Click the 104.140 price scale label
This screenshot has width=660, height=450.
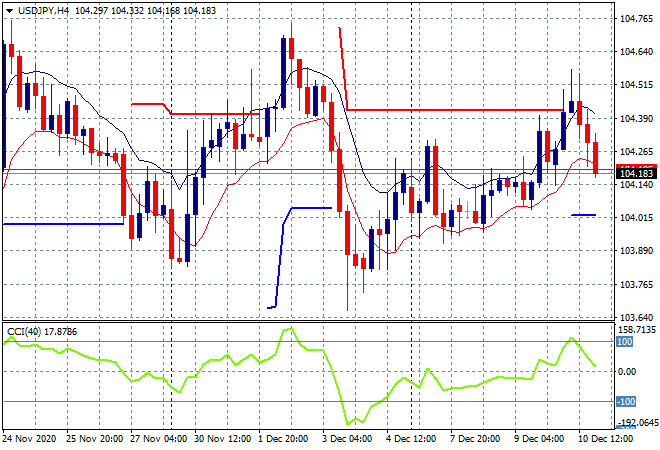pyautogui.click(x=636, y=184)
